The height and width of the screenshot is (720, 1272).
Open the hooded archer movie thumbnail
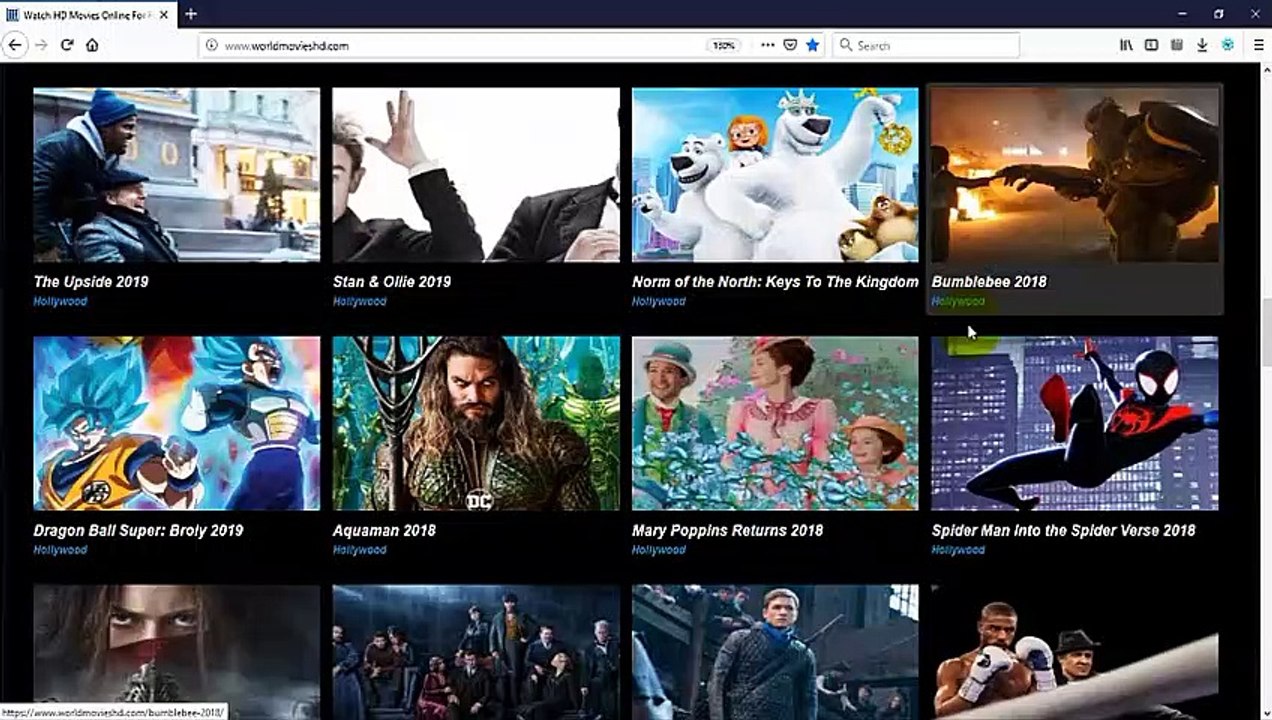tap(775, 652)
